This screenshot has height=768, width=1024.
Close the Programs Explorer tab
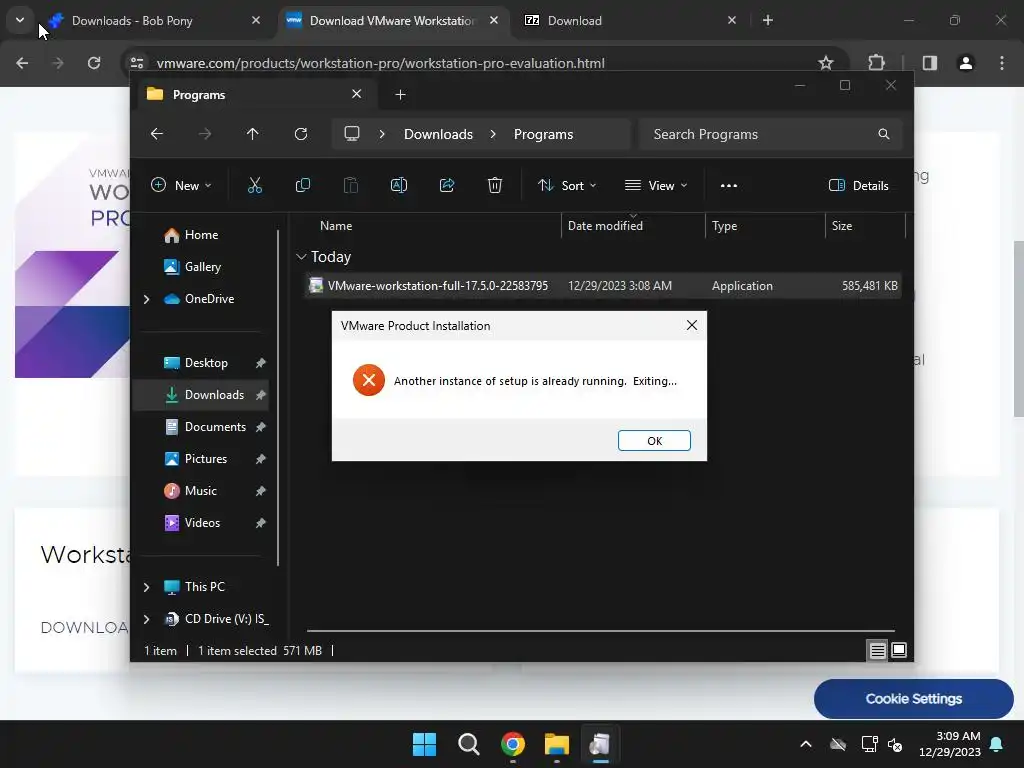click(x=357, y=94)
